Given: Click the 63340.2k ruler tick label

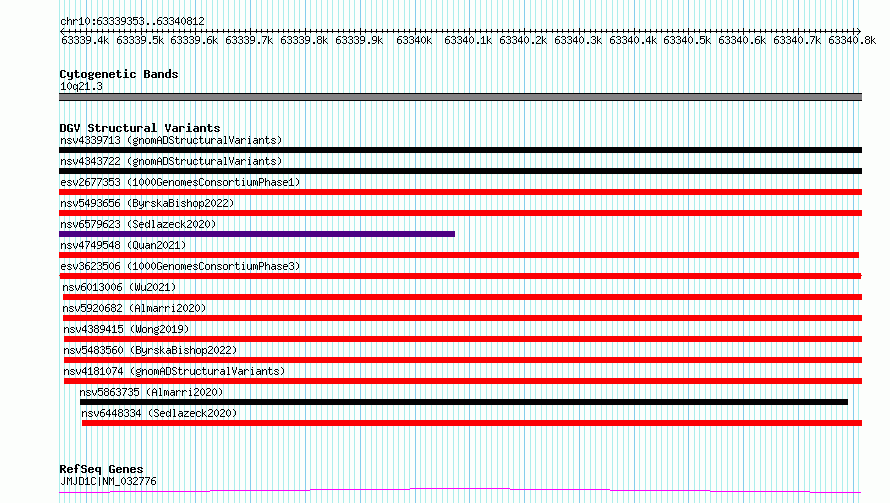Looking at the screenshot, I should point(523,40).
